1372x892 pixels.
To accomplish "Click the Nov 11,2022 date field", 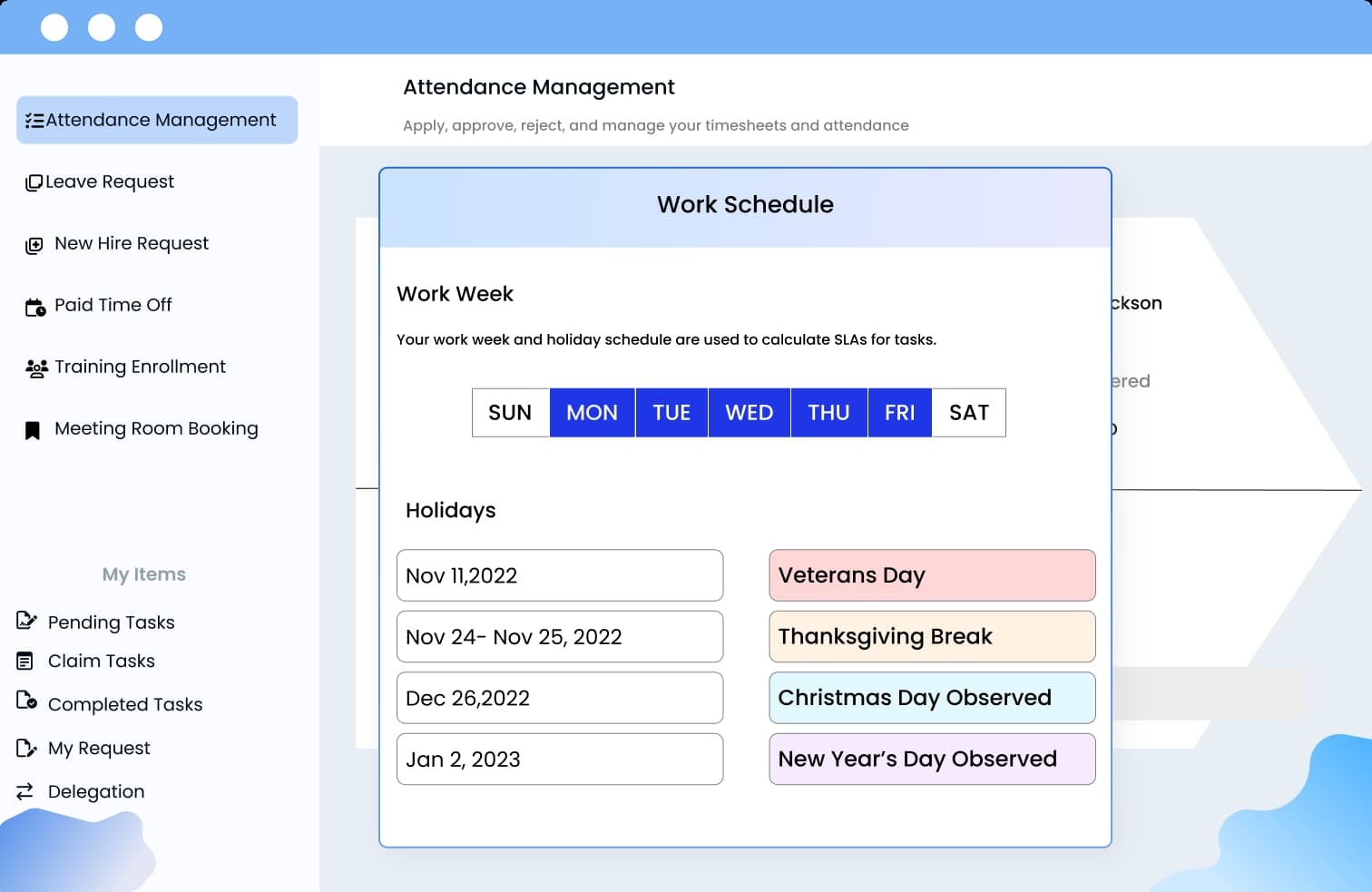I will tap(559, 575).
